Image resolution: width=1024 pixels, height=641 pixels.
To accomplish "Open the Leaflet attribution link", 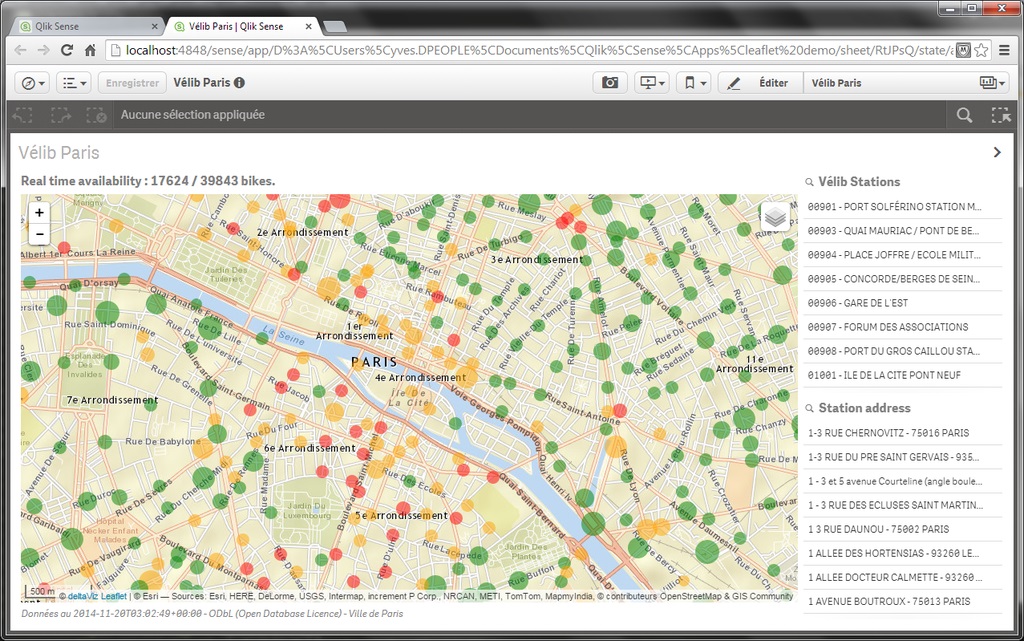I will pyautogui.click(x=114, y=596).
